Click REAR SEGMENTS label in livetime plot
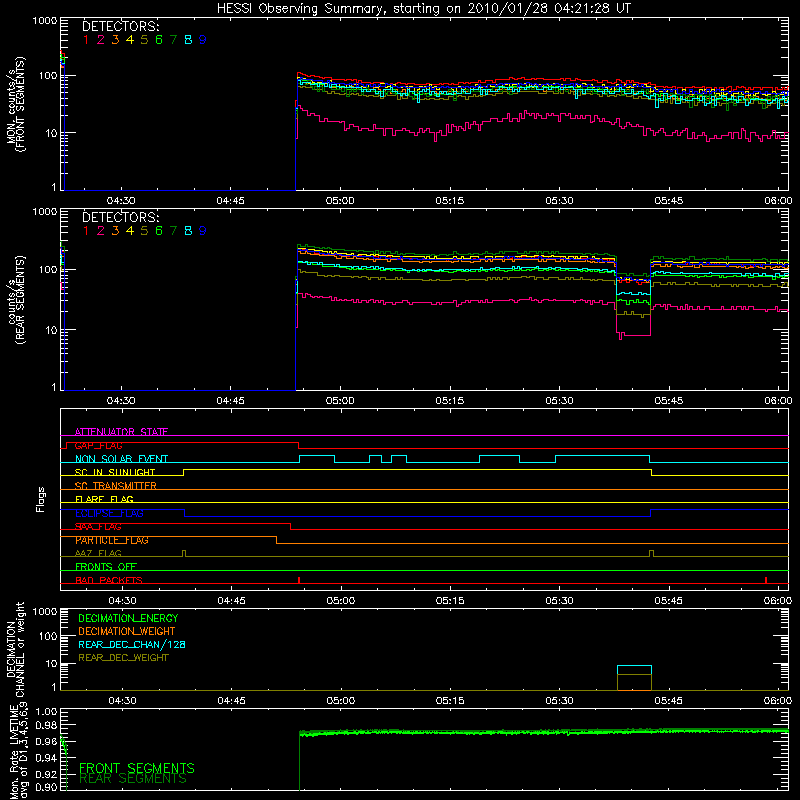This screenshot has height=800, width=800. point(133,779)
